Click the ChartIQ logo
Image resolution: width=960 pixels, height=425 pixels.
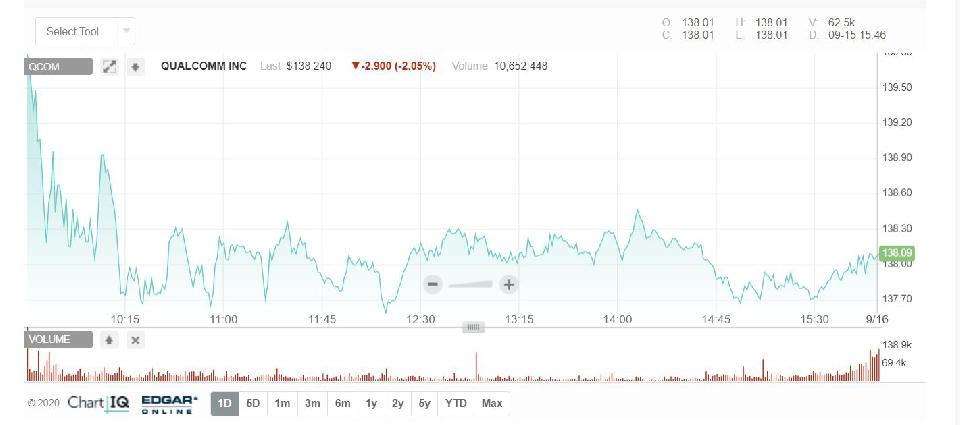[x=98, y=403]
